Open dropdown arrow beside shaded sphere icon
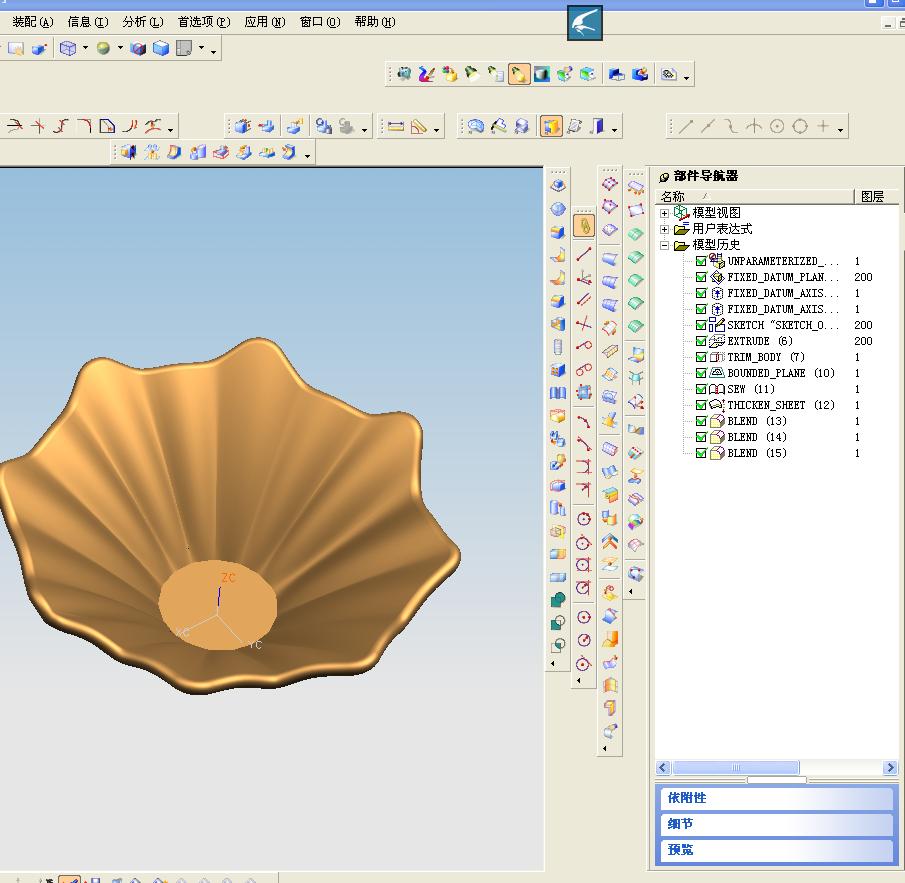The height and width of the screenshot is (883, 905). [x=120, y=48]
